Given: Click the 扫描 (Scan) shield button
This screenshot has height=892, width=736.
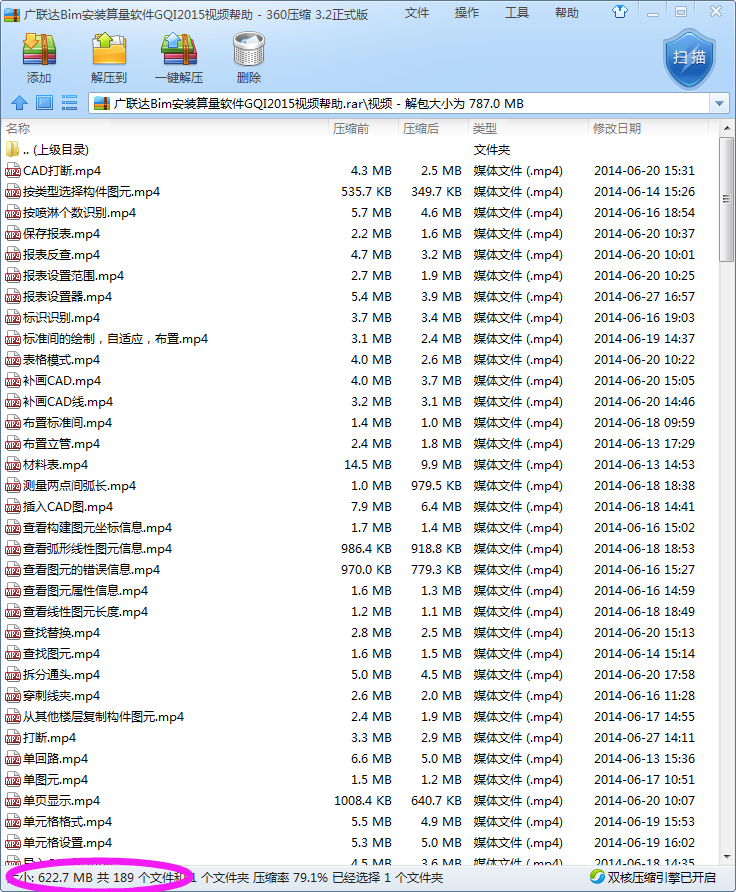Looking at the screenshot, I should (x=689, y=59).
